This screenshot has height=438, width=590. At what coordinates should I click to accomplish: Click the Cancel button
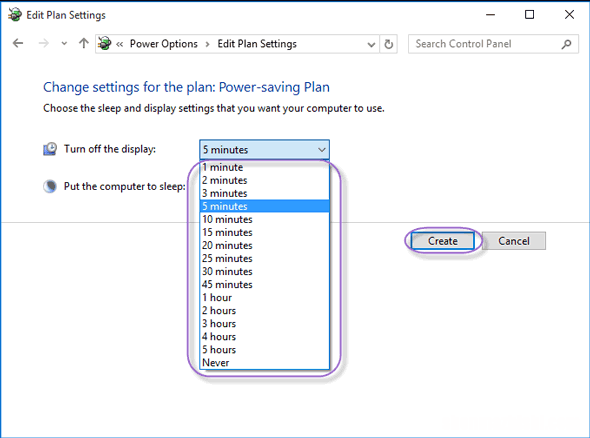click(514, 241)
